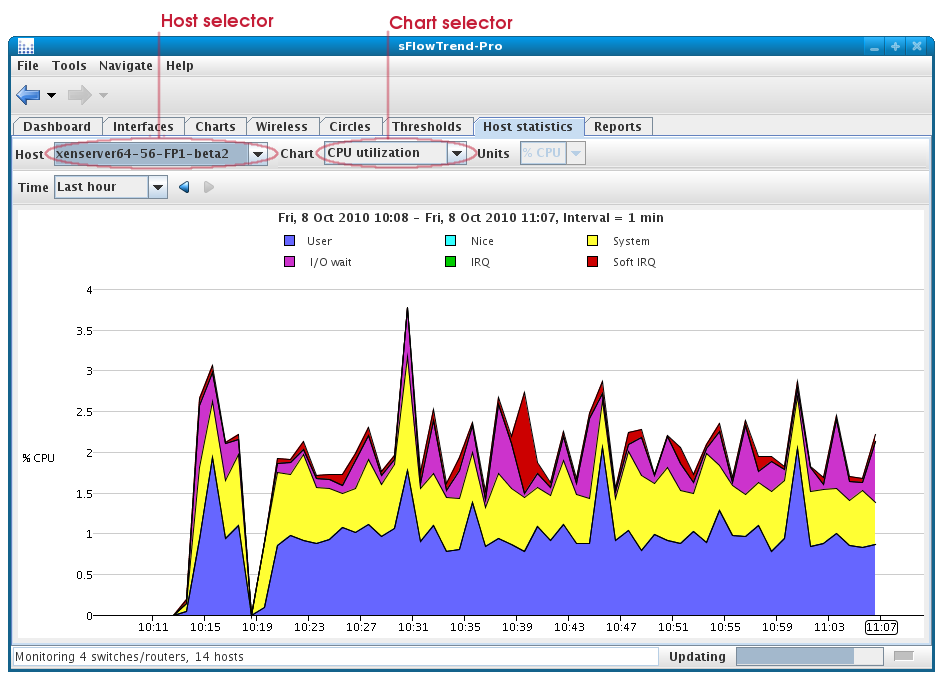Open the Navigate menu
944x680 pixels.
point(126,66)
